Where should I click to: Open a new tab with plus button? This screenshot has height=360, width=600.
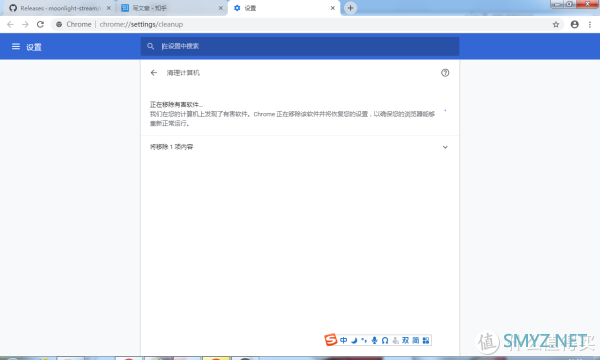[350, 8]
